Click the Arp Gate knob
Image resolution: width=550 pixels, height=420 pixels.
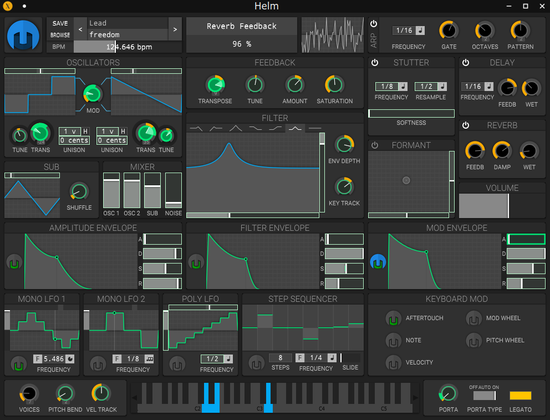(x=449, y=31)
